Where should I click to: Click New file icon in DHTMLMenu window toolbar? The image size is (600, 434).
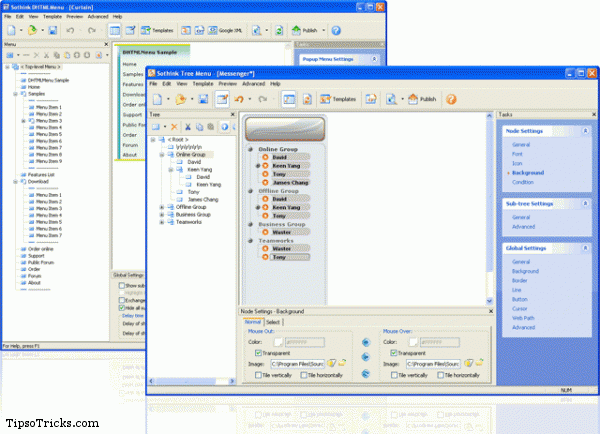11,30
